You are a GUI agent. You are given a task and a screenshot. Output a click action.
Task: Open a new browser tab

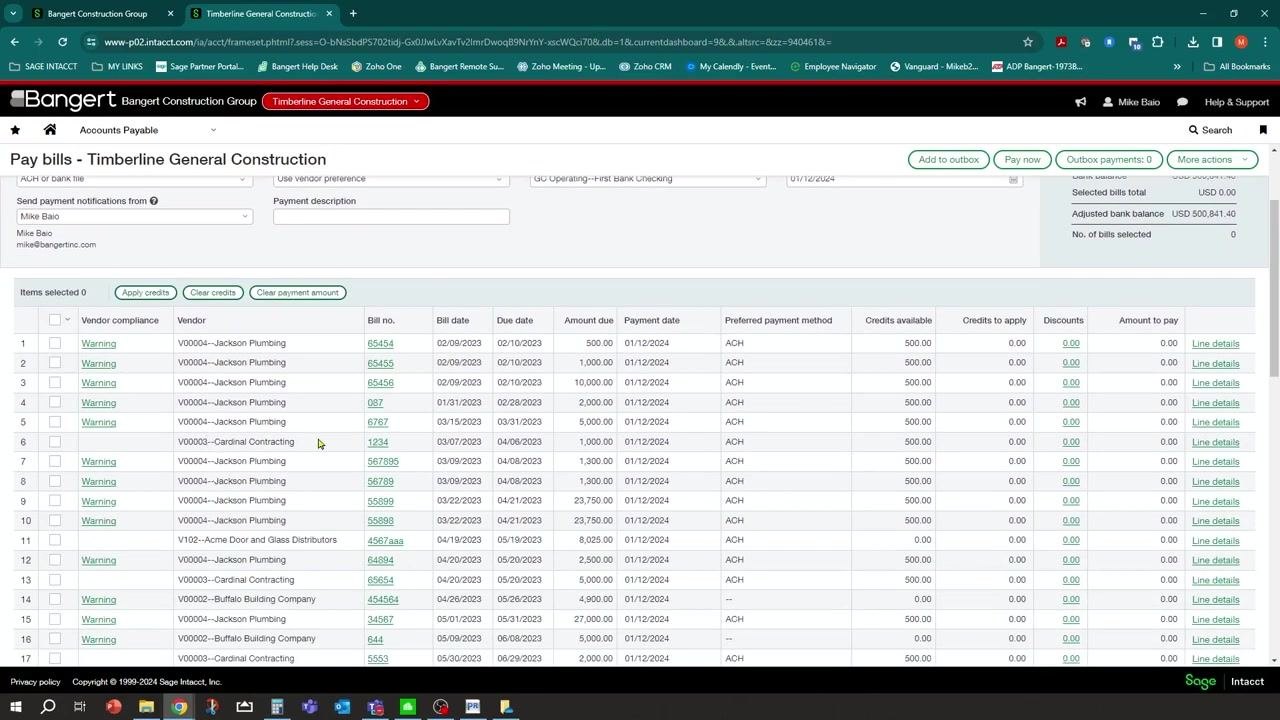coord(353,14)
